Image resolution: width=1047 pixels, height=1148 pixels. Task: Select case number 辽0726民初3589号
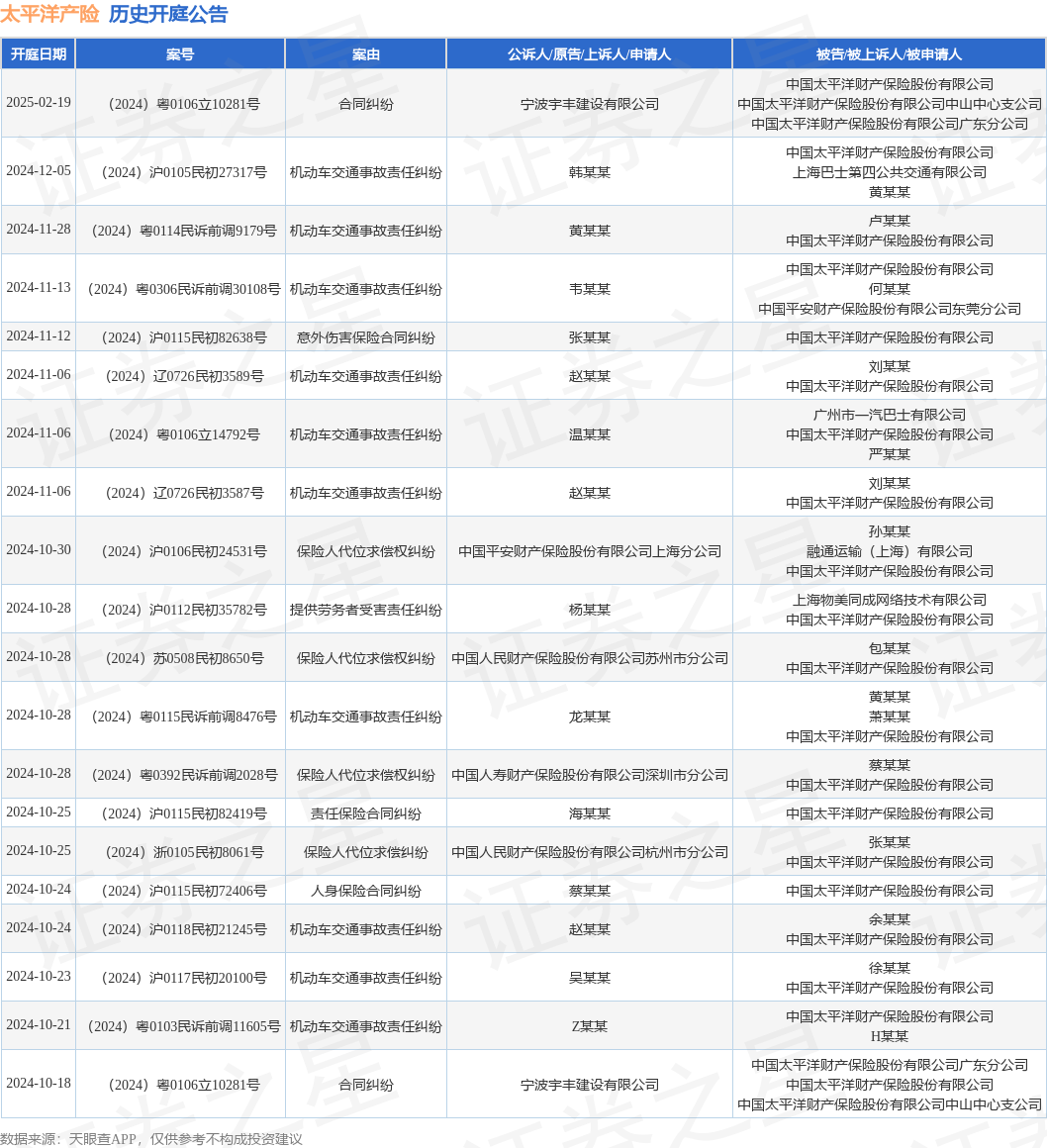(x=208, y=376)
